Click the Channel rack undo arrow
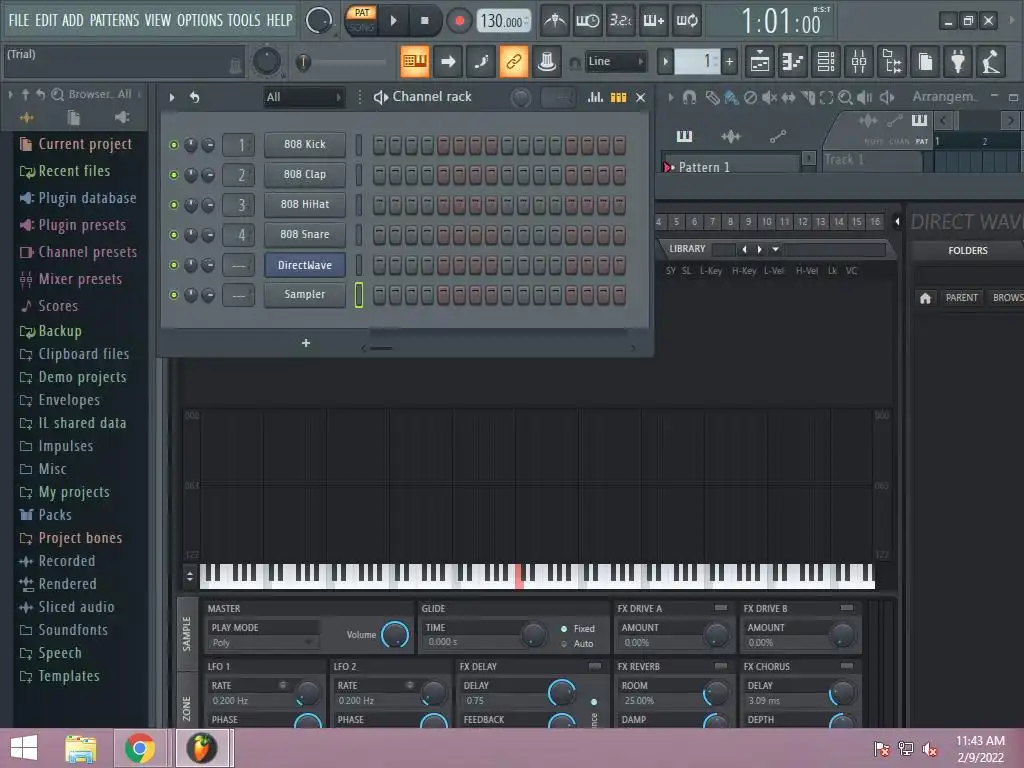Viewport: 1024px width, 768px height. click(194, 97)
